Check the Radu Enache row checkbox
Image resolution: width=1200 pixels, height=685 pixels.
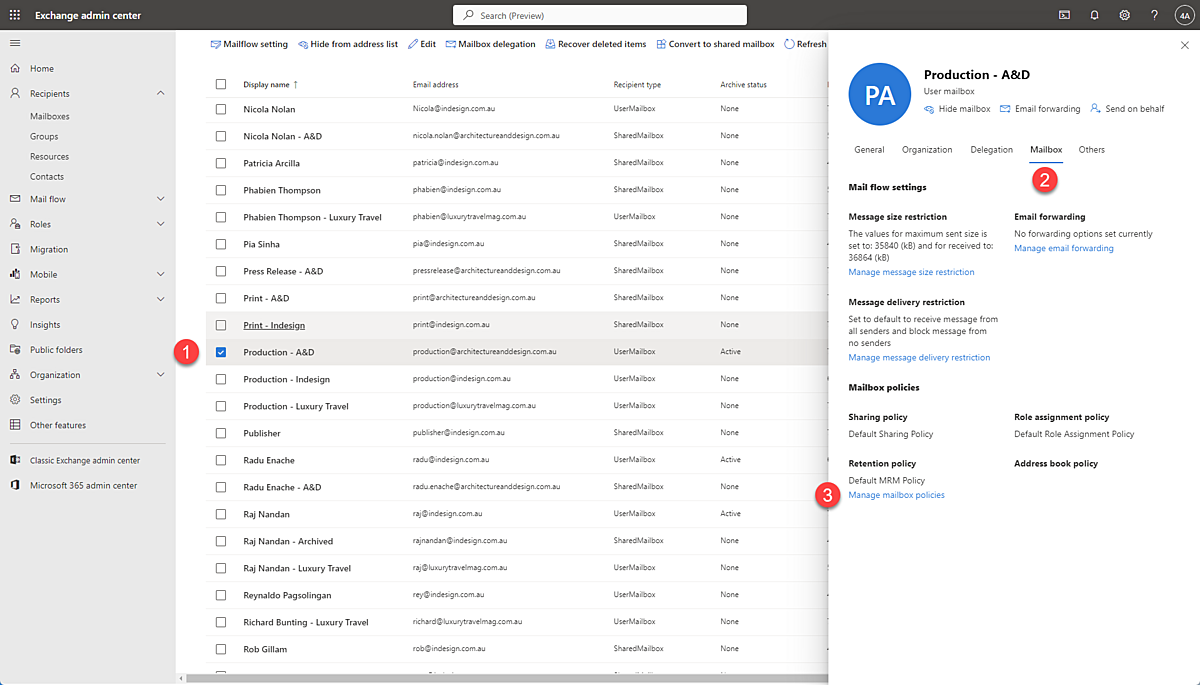221,460
